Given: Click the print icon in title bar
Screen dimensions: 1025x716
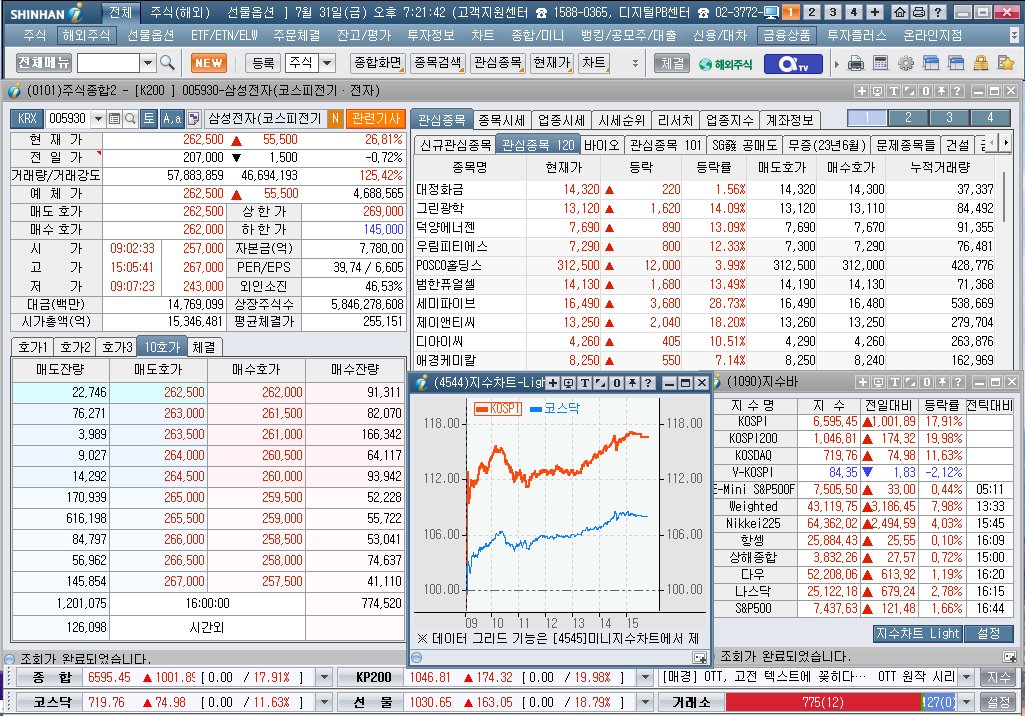Looking at the screenshot, I should (x=918, y=12).
